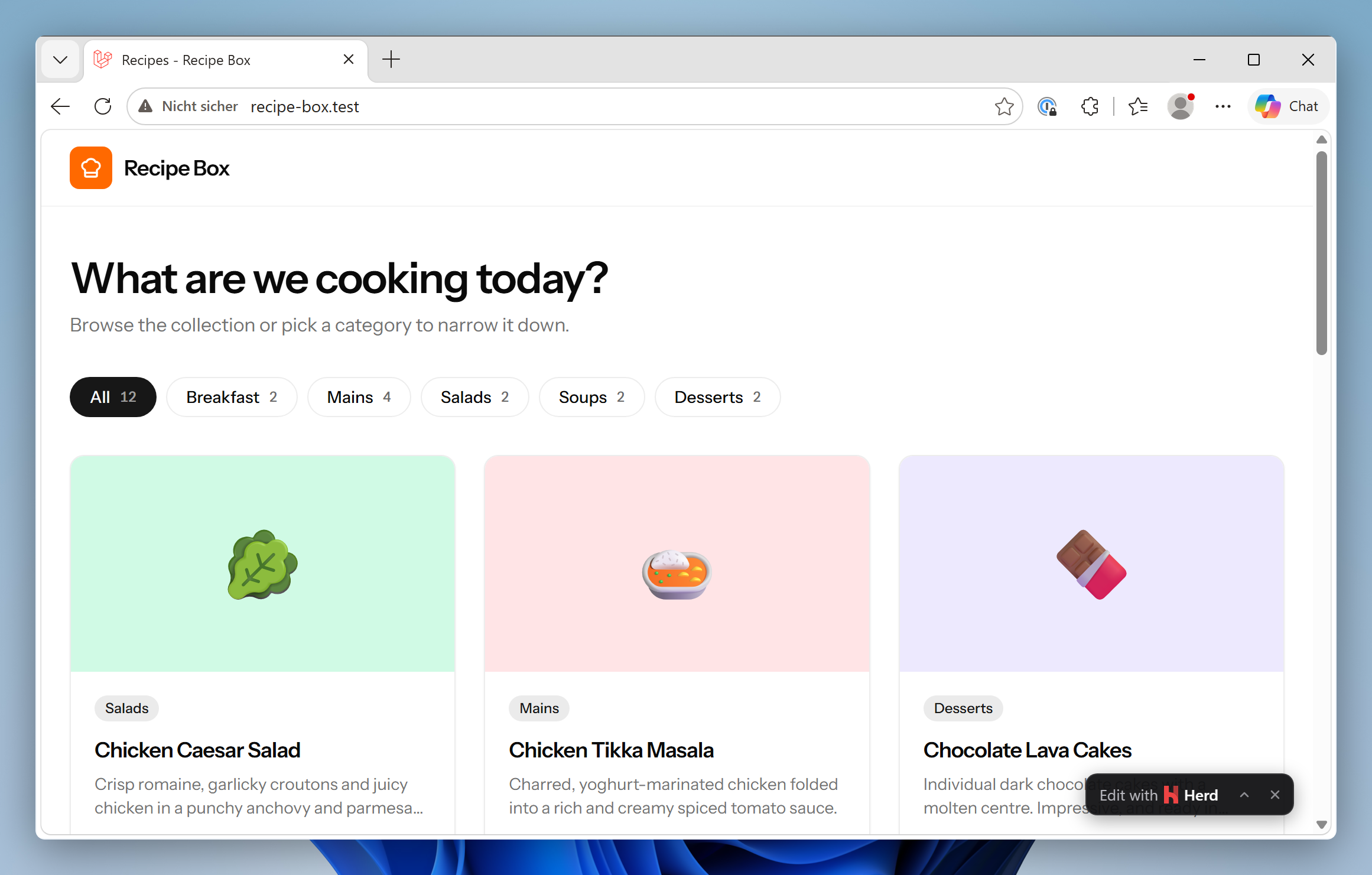The width and height of the screenshot is (1372, 875).
Task: Open the Chicken Tikka Masala recipe title
Action: tap(612, 750)
